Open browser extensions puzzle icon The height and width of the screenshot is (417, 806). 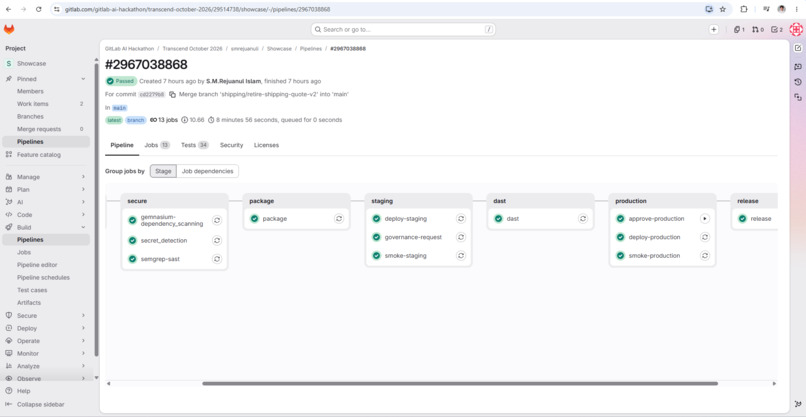[x=744, y=9]
